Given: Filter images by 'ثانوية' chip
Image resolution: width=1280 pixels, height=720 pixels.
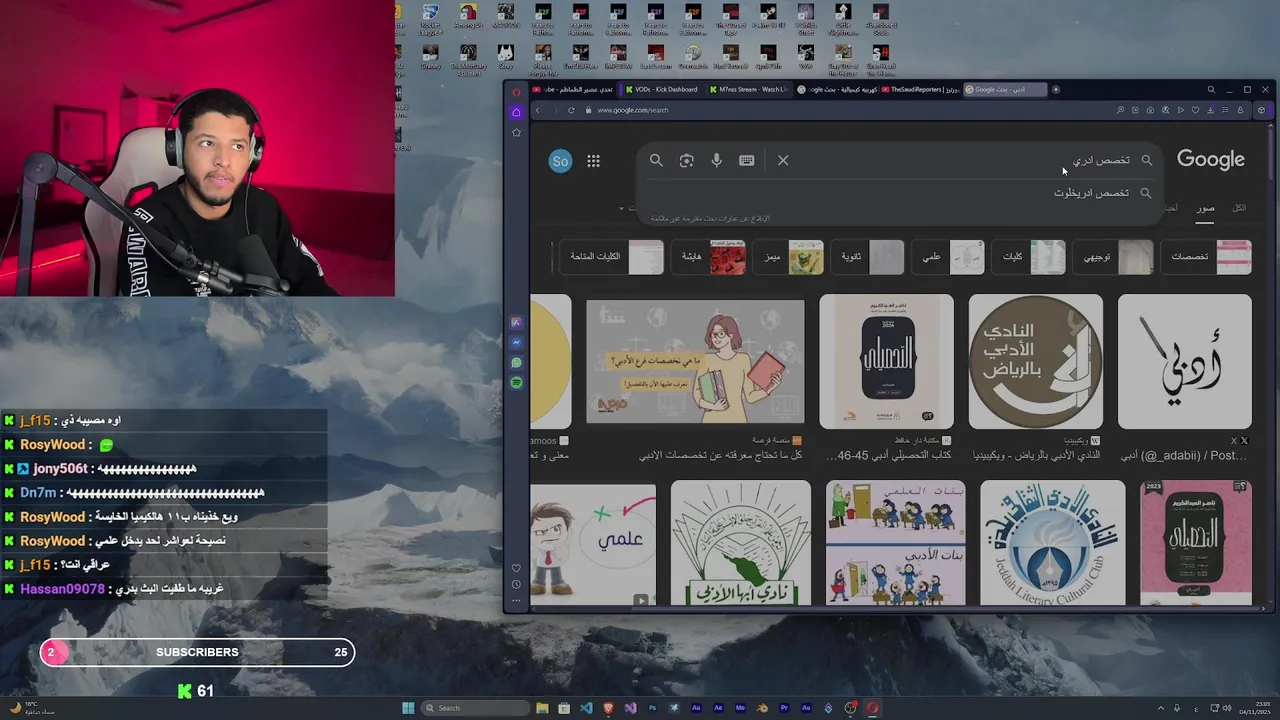Looking at the screenshot, I should click(868, 257).
